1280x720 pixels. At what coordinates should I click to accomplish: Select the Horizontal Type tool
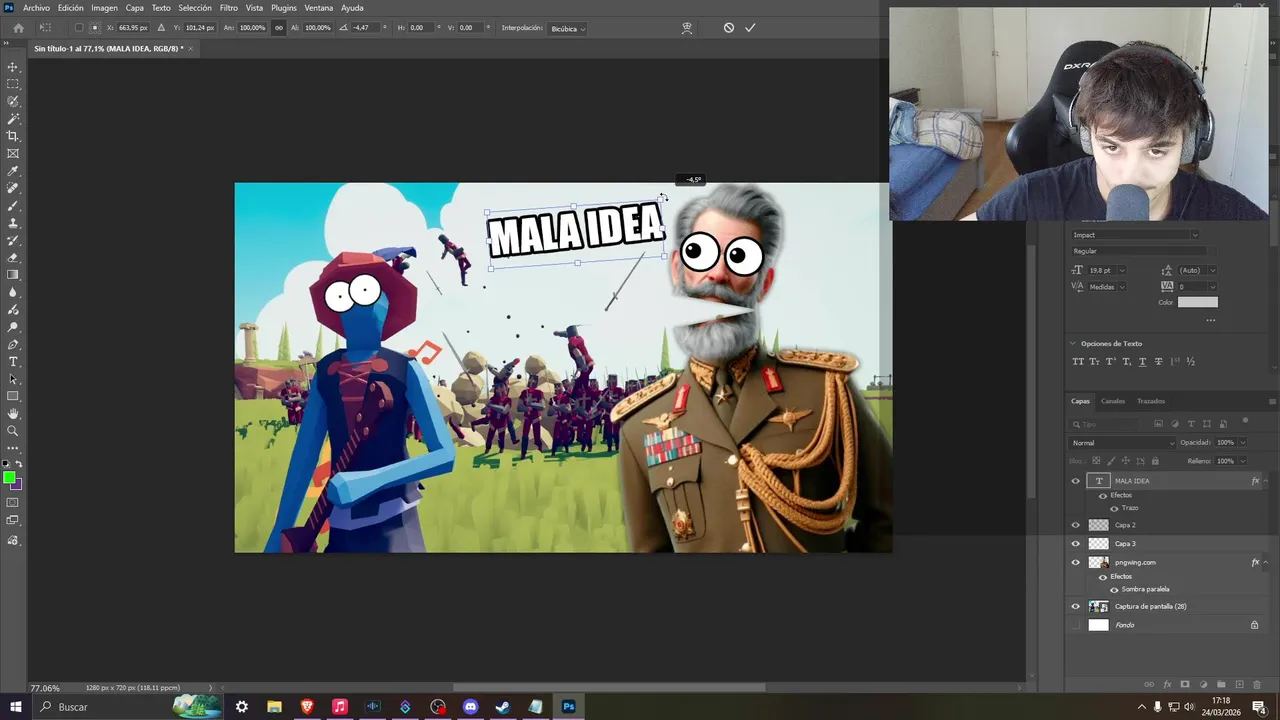click(x=13, y=361)
